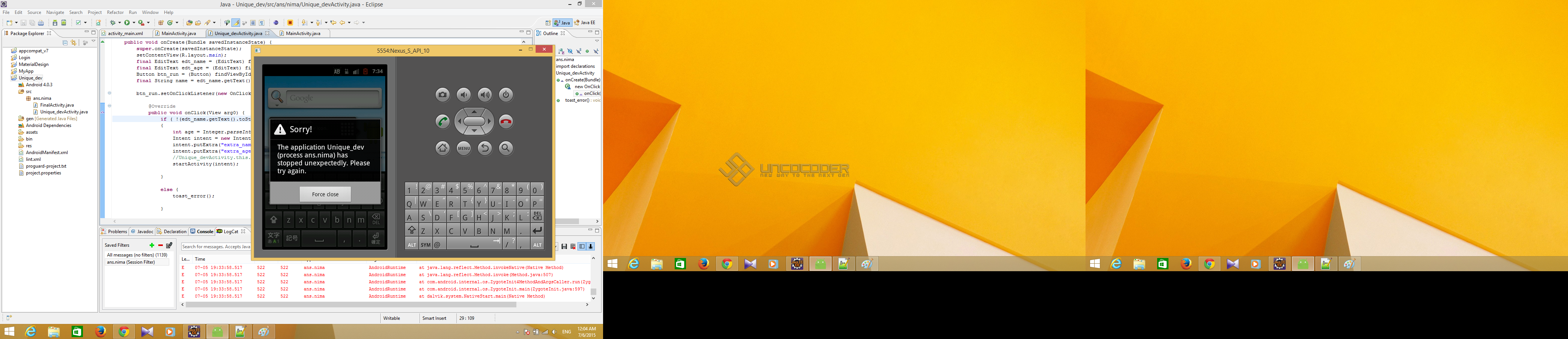Click the Save Log icon in LogCat
Viewport: 1568px width, 339px height.
[x=564, y=246]
